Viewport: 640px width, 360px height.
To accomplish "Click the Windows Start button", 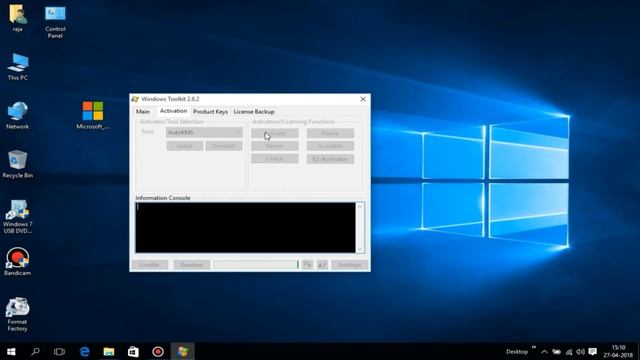I will 11,351.
